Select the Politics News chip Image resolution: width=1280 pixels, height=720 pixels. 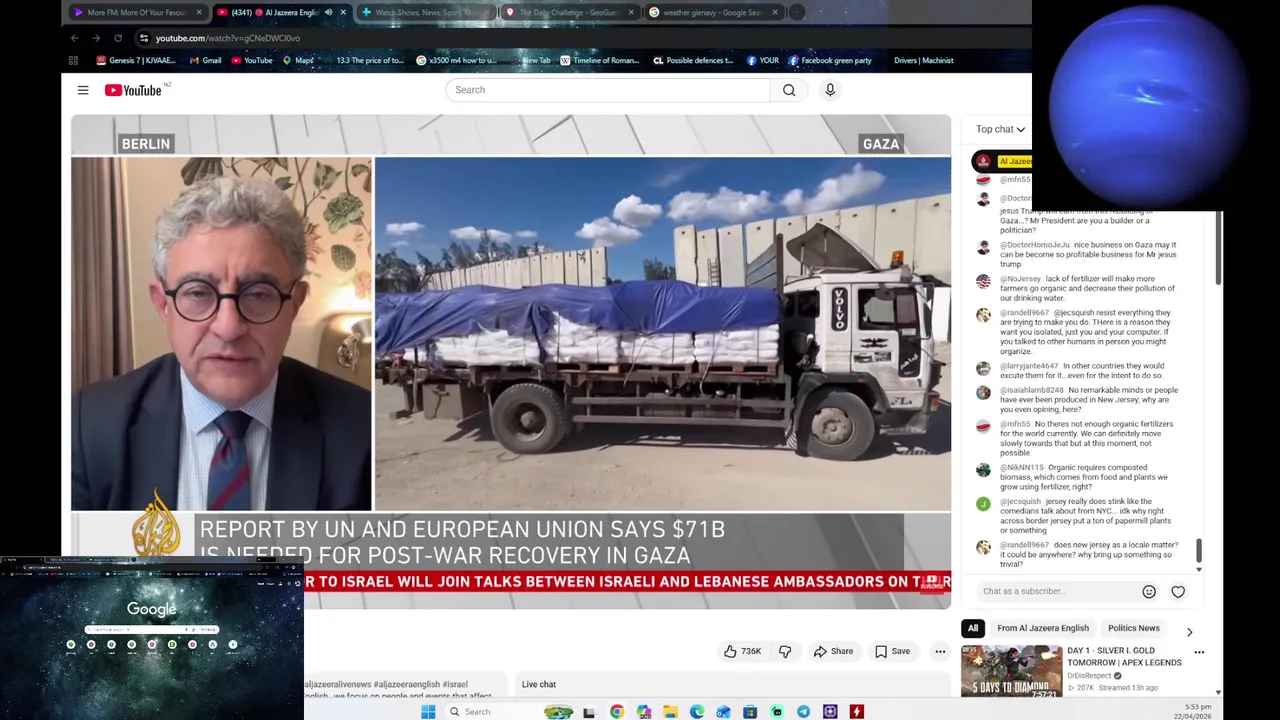click(1134, 628)
